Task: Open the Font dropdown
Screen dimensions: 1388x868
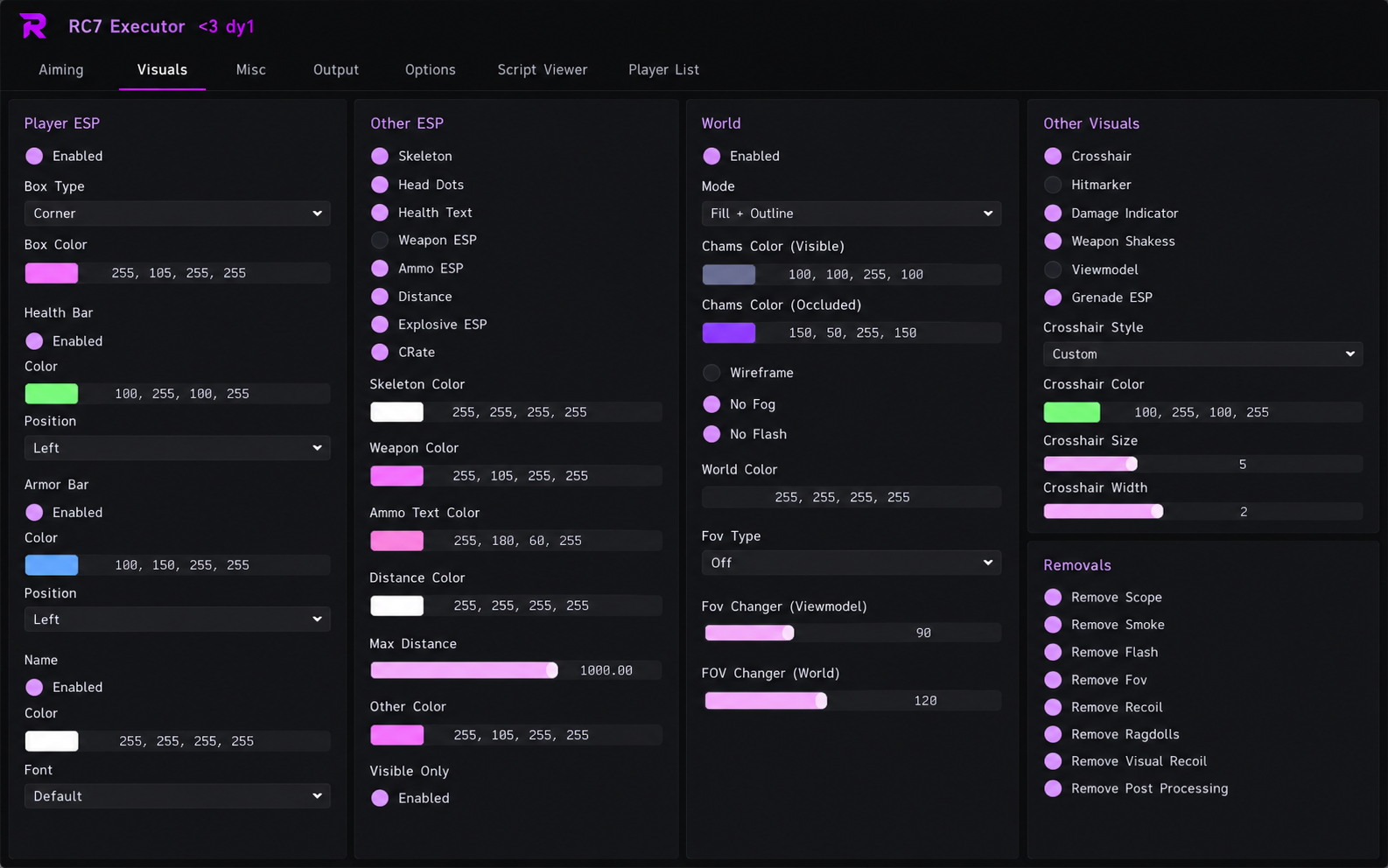Action: (177, 796)
